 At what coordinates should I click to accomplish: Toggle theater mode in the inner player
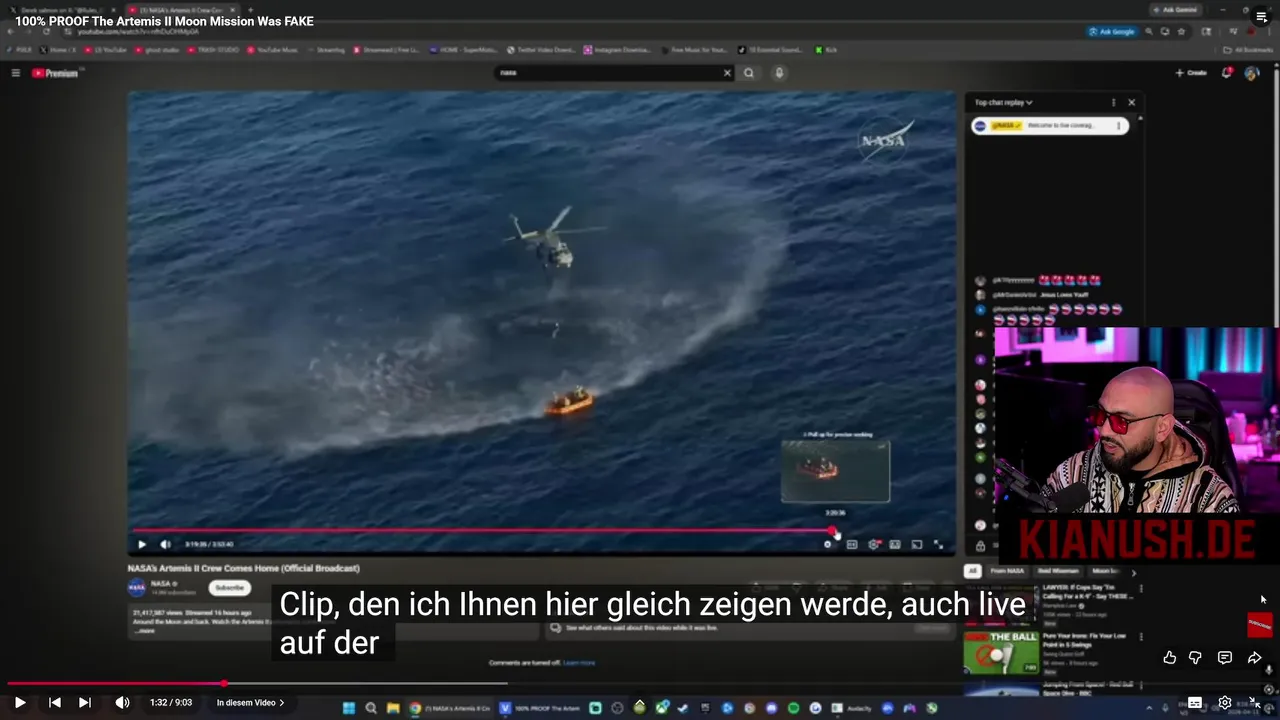tap(895, 544)
